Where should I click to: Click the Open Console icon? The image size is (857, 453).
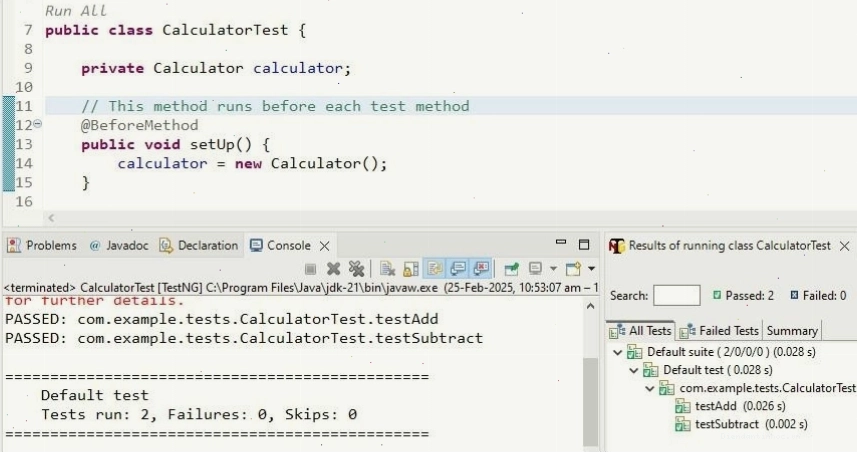coord(573,269)
